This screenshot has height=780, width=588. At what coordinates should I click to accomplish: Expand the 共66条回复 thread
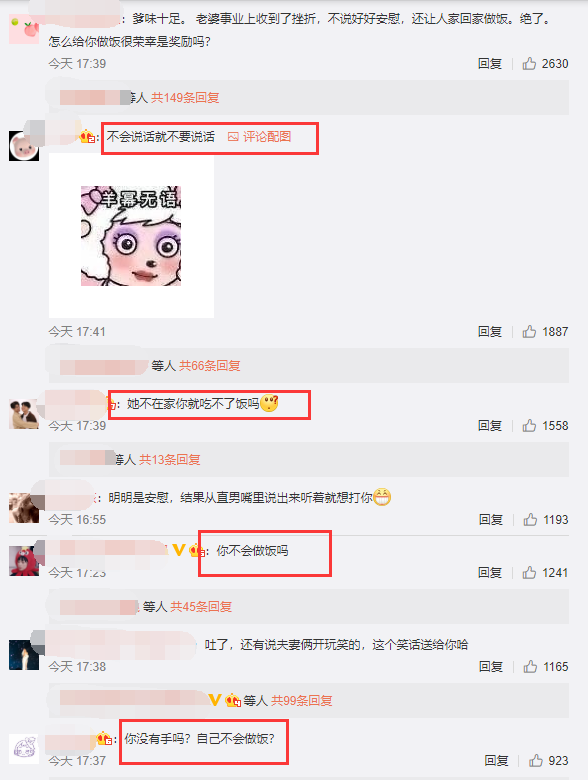[x=209, y=366]
